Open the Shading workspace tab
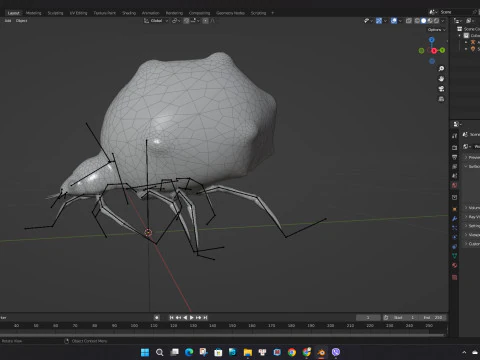The width and height of the screenshot is (480, 360). [x=129, y=13]
